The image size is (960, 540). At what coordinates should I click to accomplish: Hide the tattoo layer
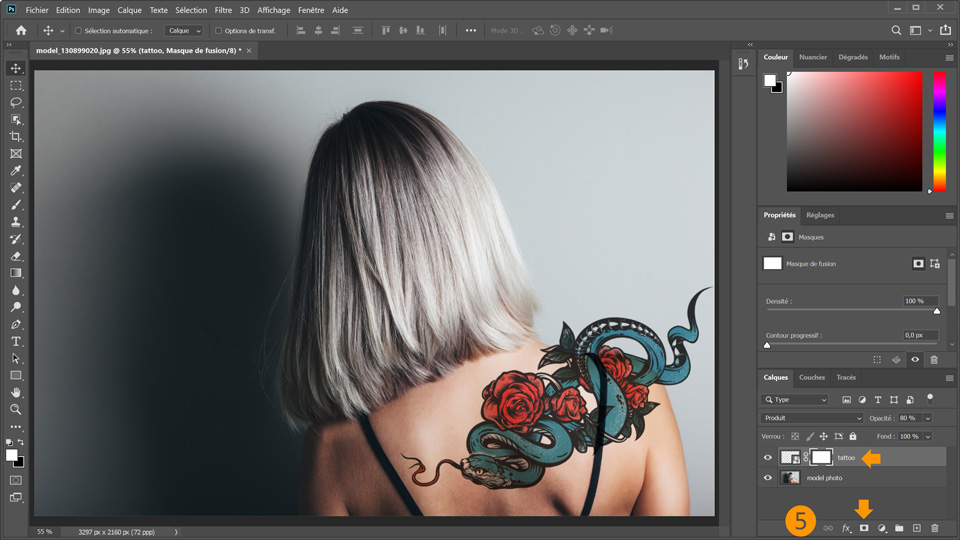(x=768, y=457)
